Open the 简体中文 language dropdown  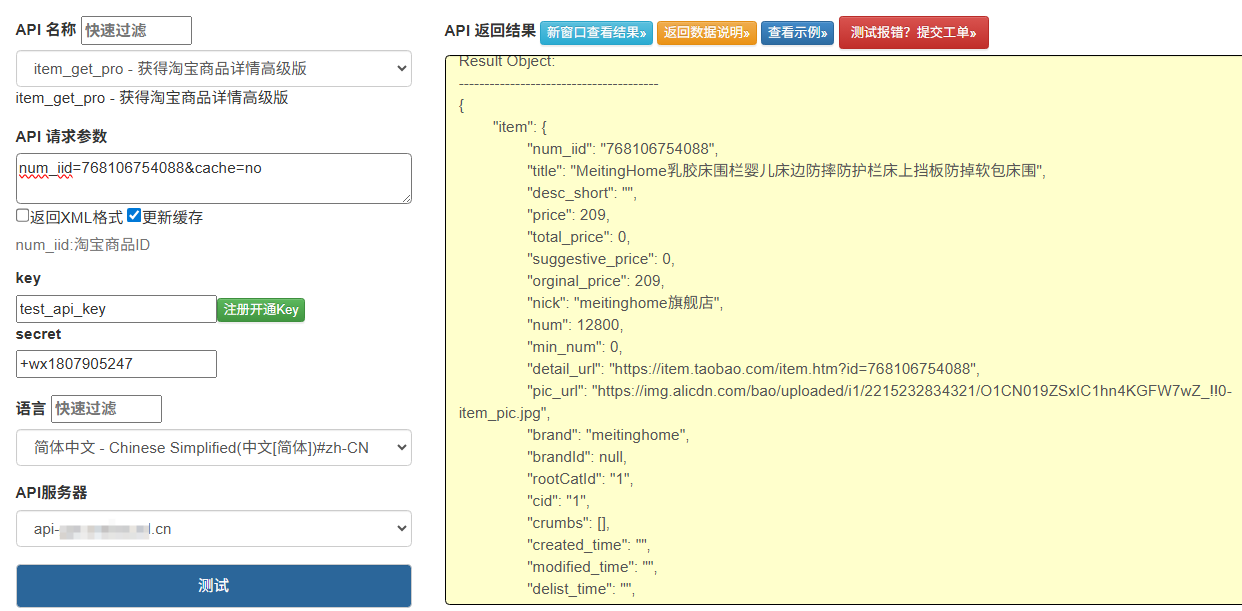point(214,448)
